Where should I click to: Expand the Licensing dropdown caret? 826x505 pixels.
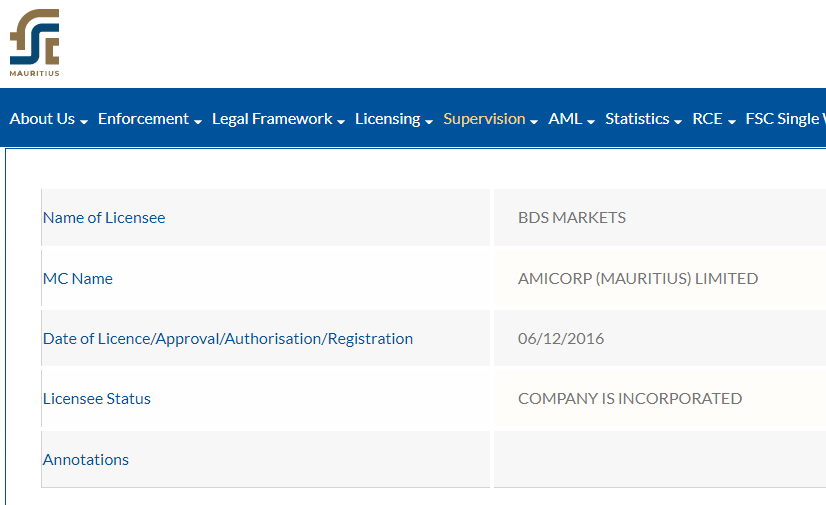(429, 122)
